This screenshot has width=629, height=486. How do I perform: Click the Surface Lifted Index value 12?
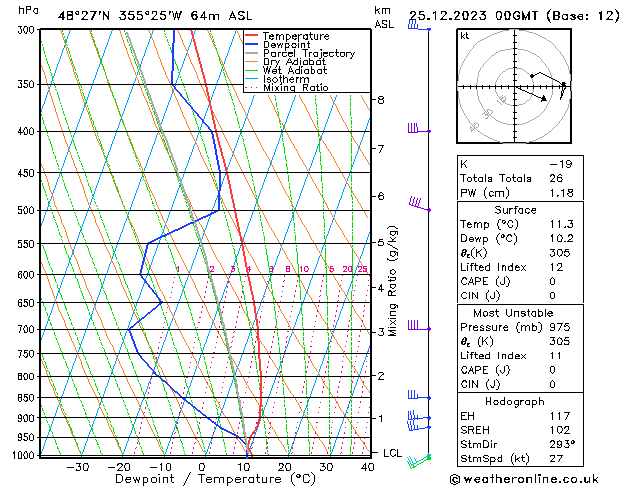(556, 267)
